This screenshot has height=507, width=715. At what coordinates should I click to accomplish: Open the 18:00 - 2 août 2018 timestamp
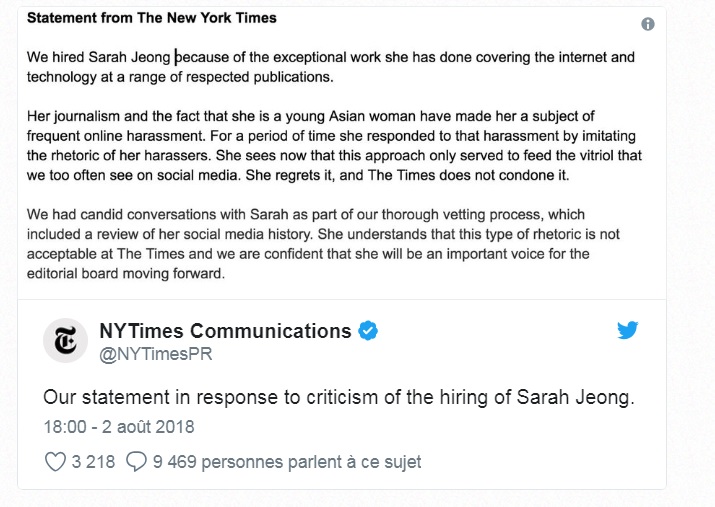118,427
